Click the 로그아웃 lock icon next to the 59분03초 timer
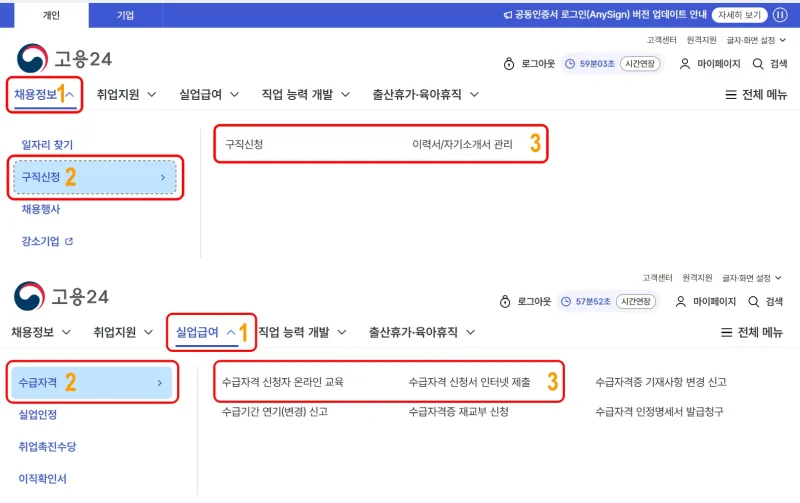 click(509, 64)
